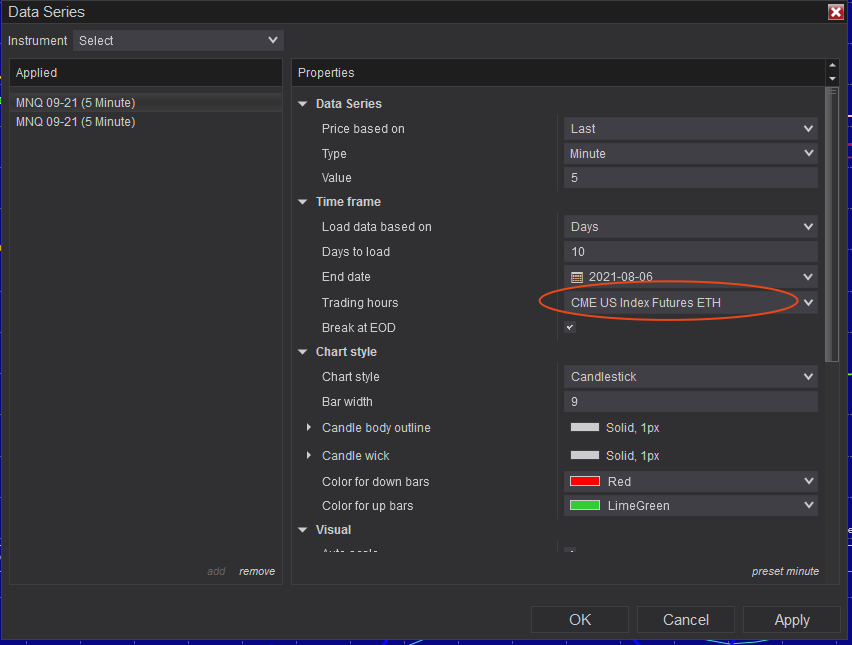Click the preset minute link

[785, 571]
